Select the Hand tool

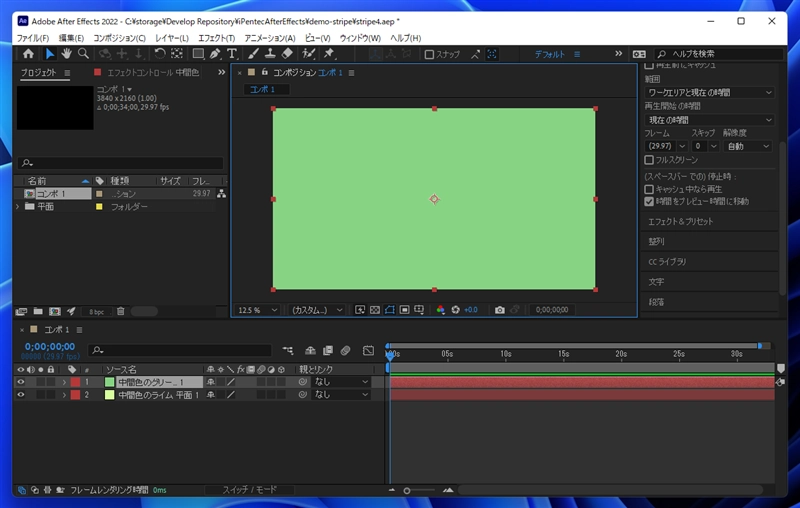pos(66,54)
